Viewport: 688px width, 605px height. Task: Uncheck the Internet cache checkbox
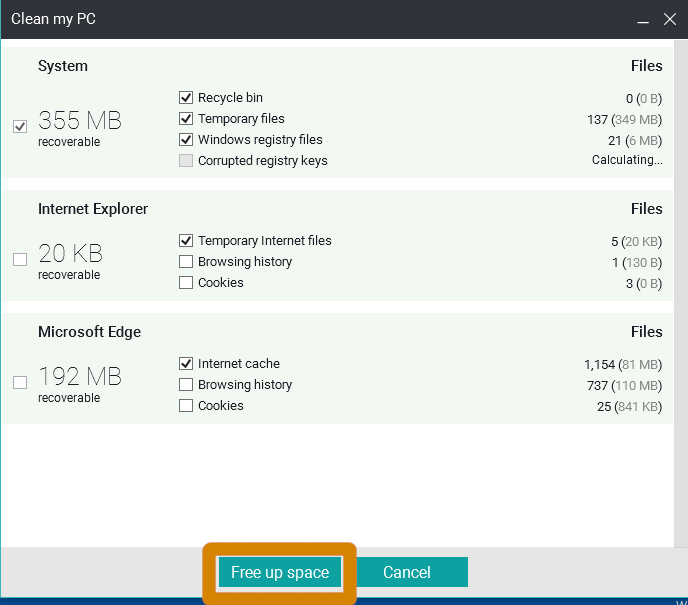[186, 363]
